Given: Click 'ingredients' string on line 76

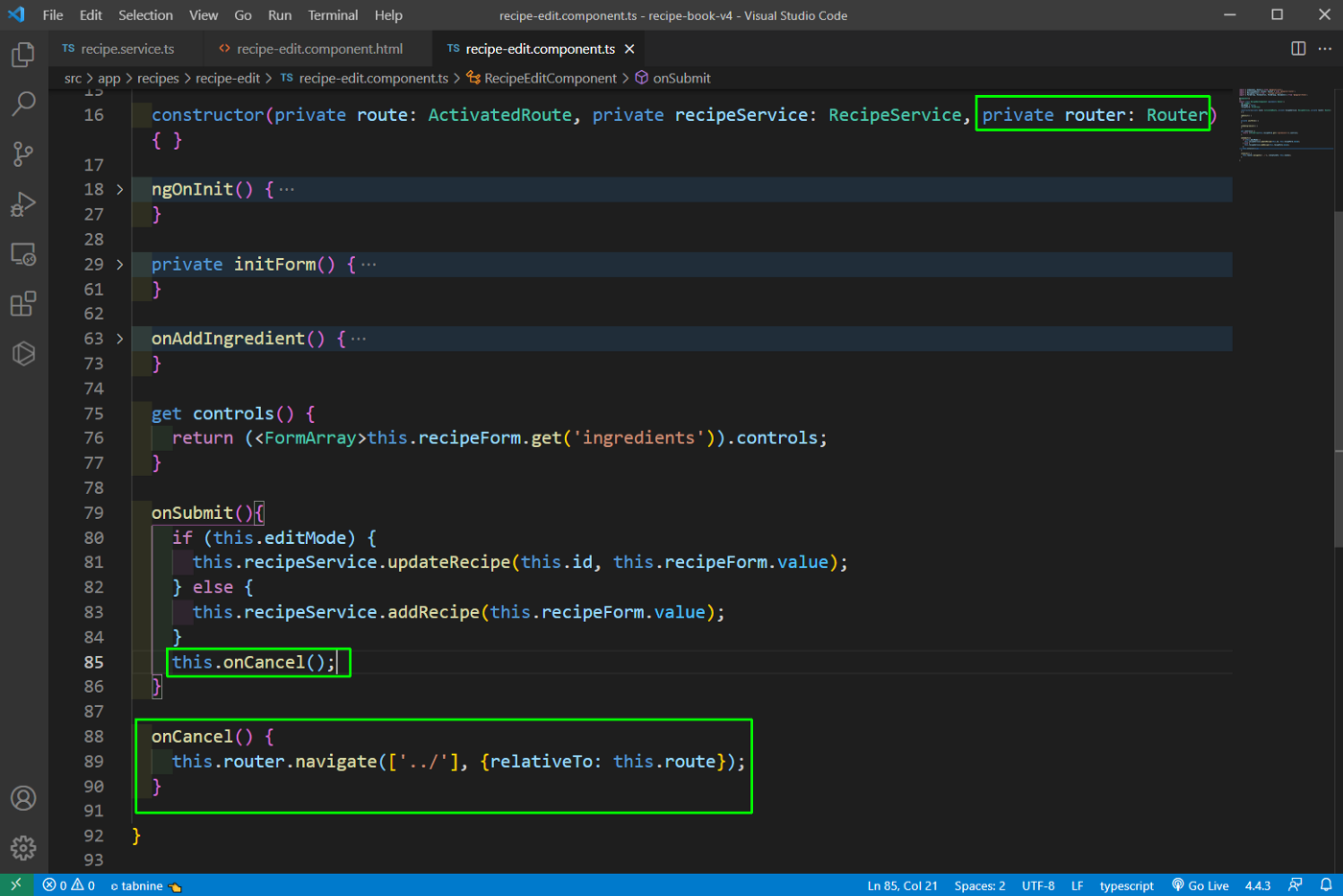Looking at the screenshot, I should point(639,437).
